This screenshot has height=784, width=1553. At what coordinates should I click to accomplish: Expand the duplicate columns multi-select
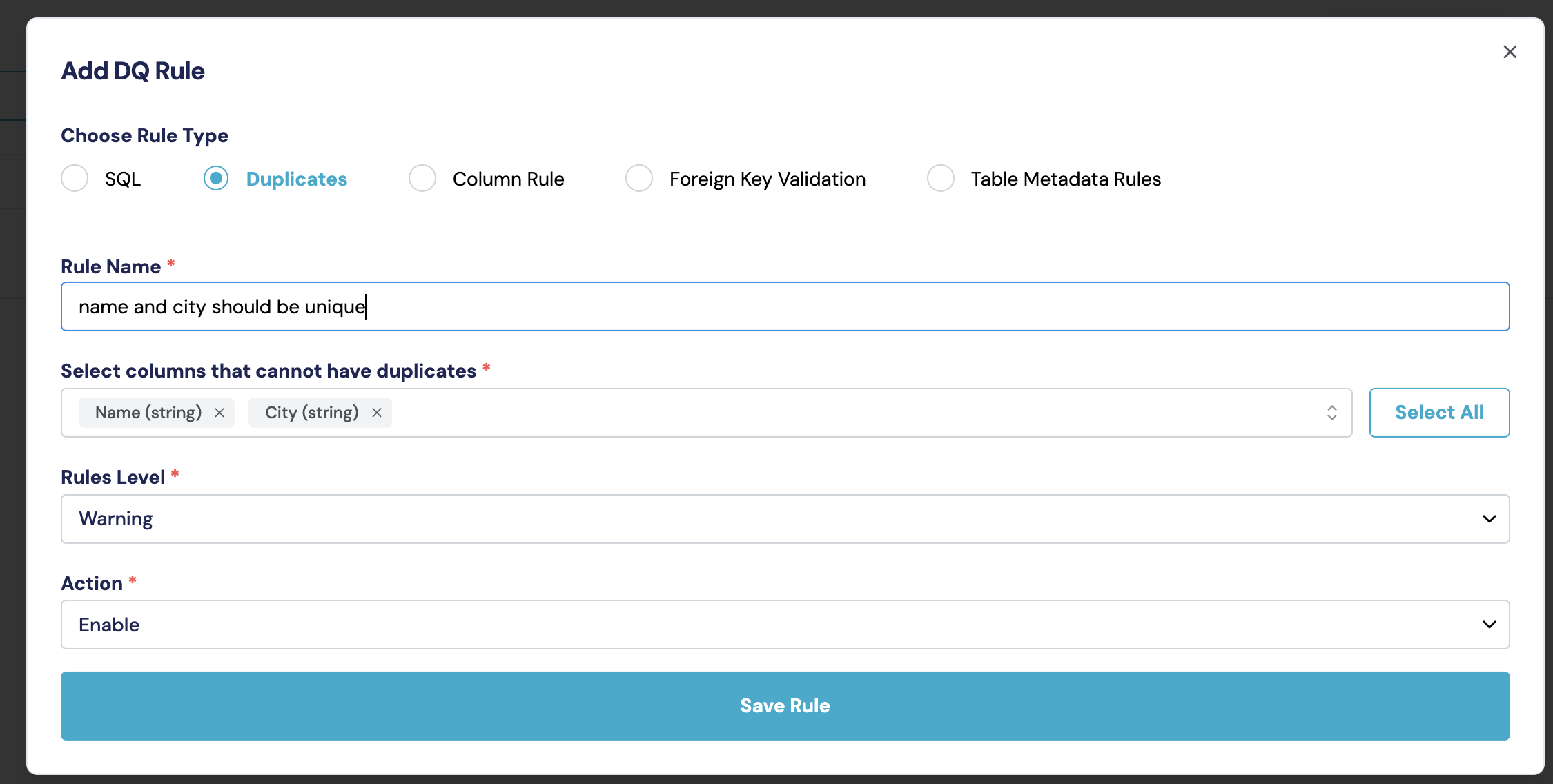tap(828, 413)
